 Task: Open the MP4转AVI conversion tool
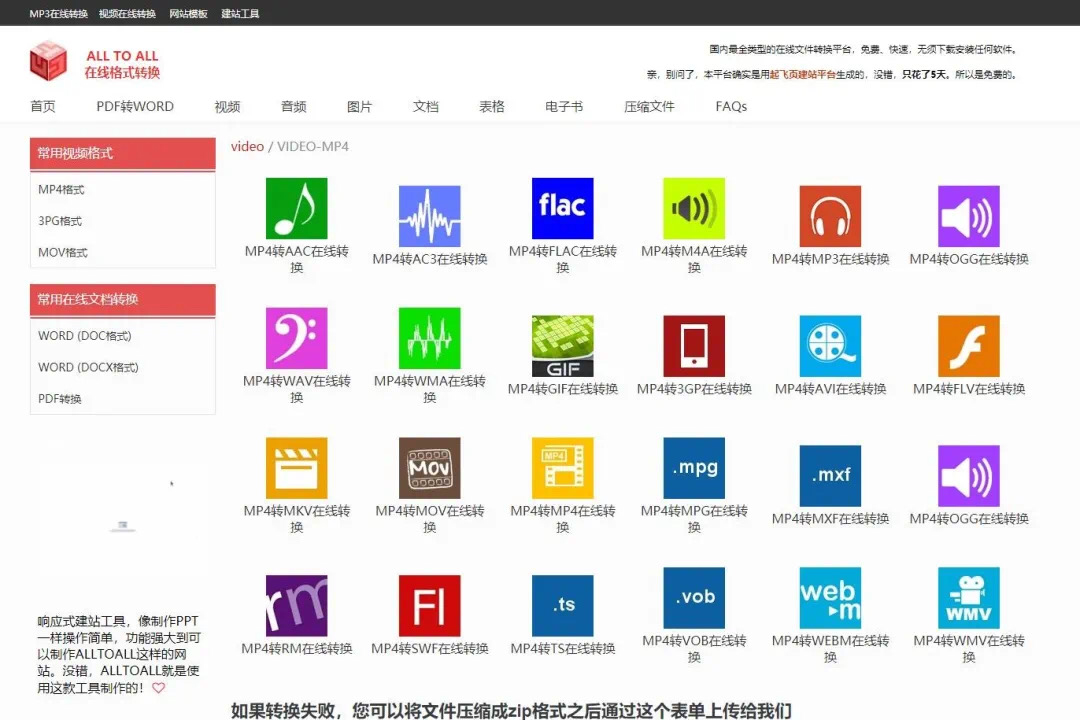[830, 345]
